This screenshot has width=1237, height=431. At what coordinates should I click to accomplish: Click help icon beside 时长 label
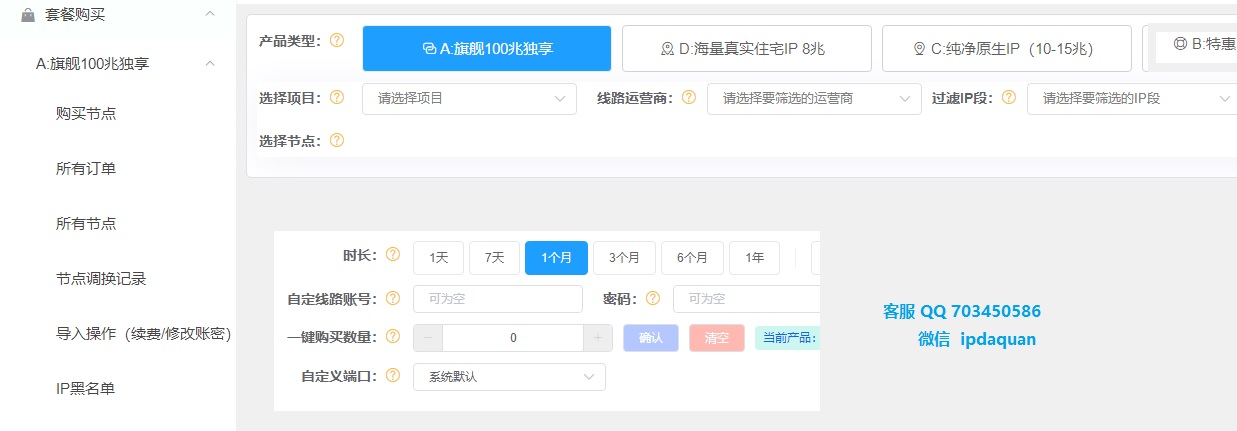click(393, 255)
